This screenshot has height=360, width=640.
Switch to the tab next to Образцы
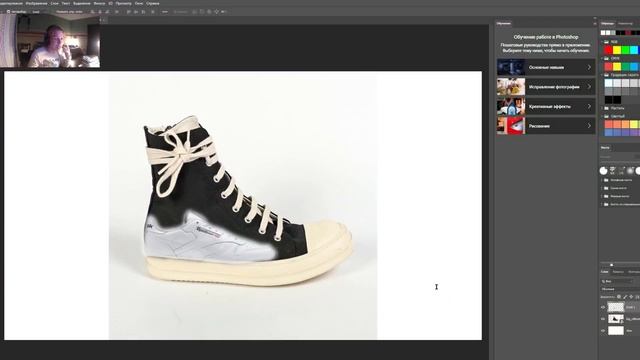(x=625, y=24)
